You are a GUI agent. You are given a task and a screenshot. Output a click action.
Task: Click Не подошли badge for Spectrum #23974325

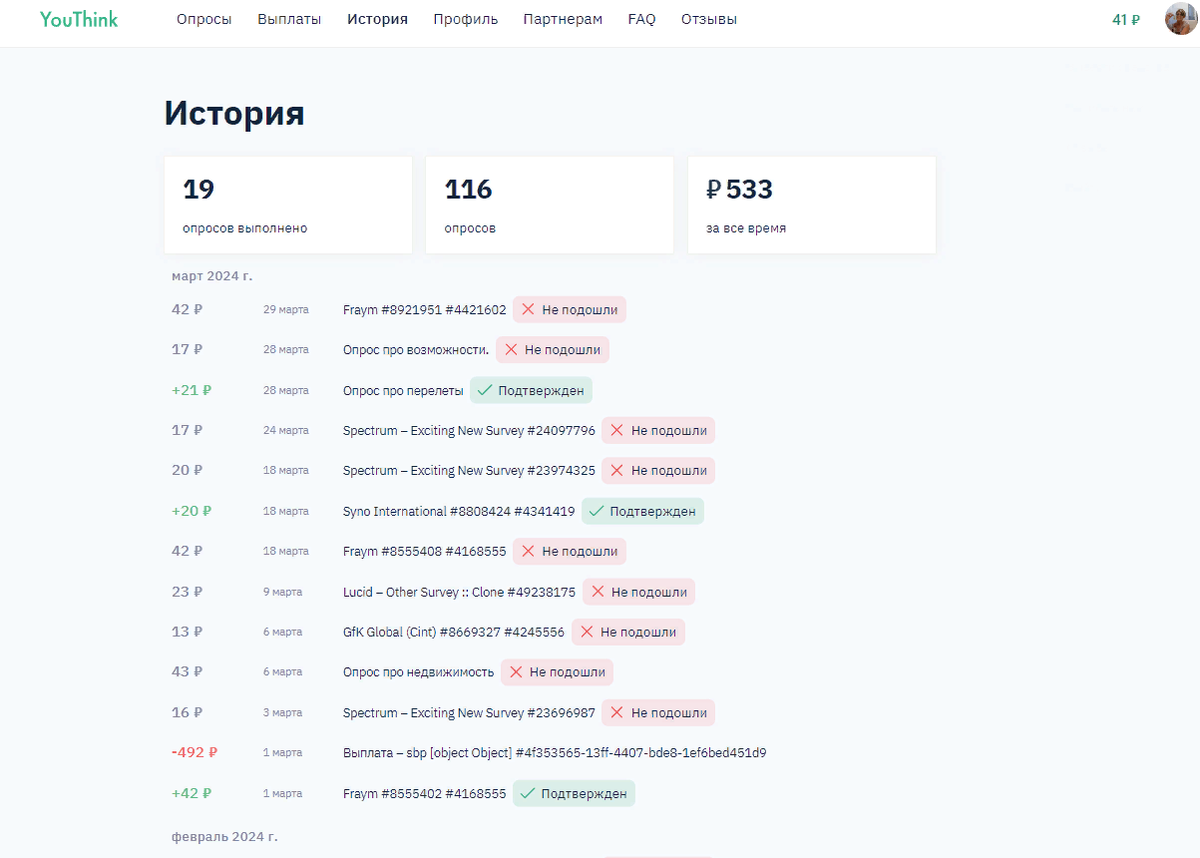point(659,471)
